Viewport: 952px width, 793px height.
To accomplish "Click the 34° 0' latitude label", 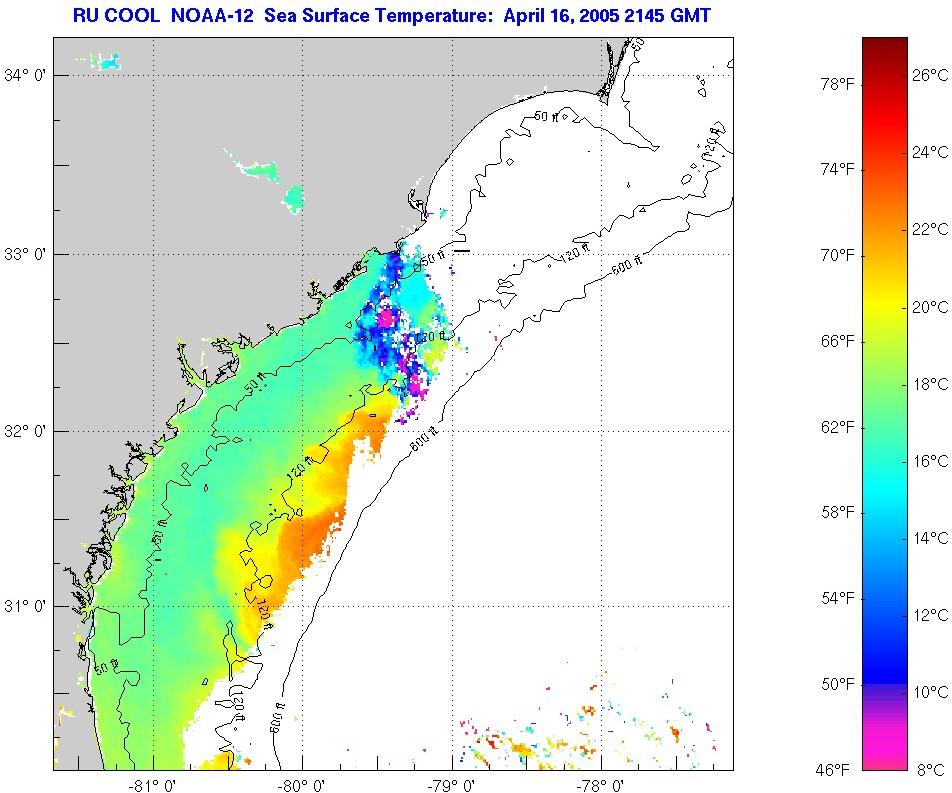I will 22,76.
